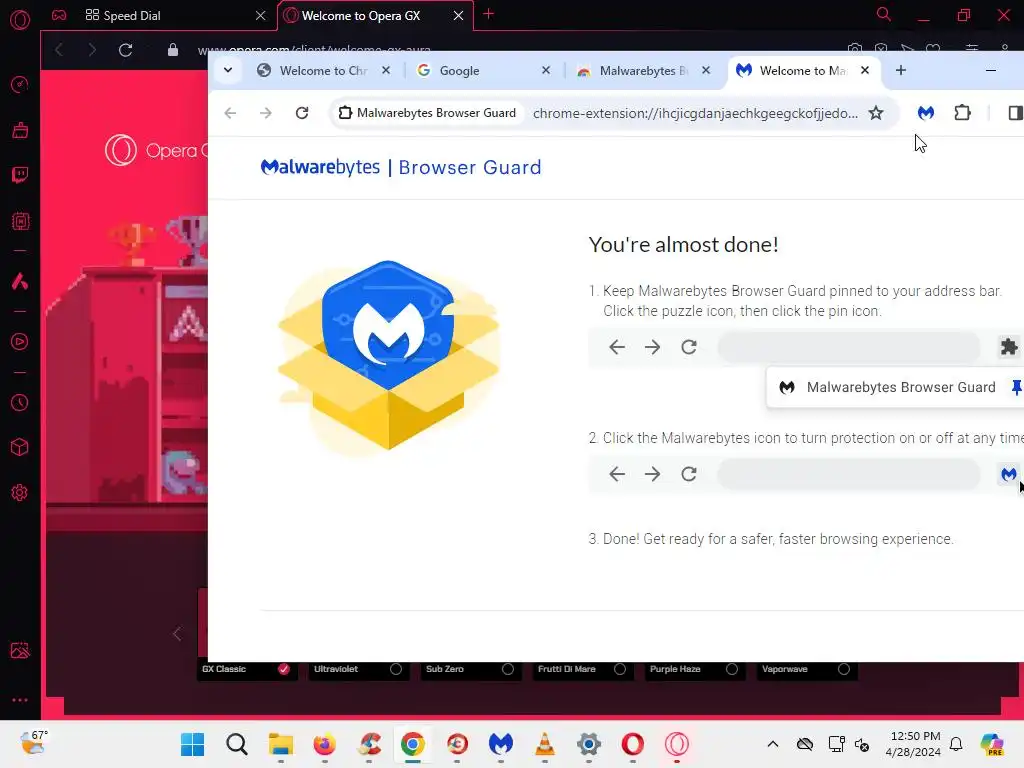Image resolution: width=1024 pixels, height=768 pixels.
Task: Open Twitch panel in Opera sidebar
Action: click(x=20, y=175)
